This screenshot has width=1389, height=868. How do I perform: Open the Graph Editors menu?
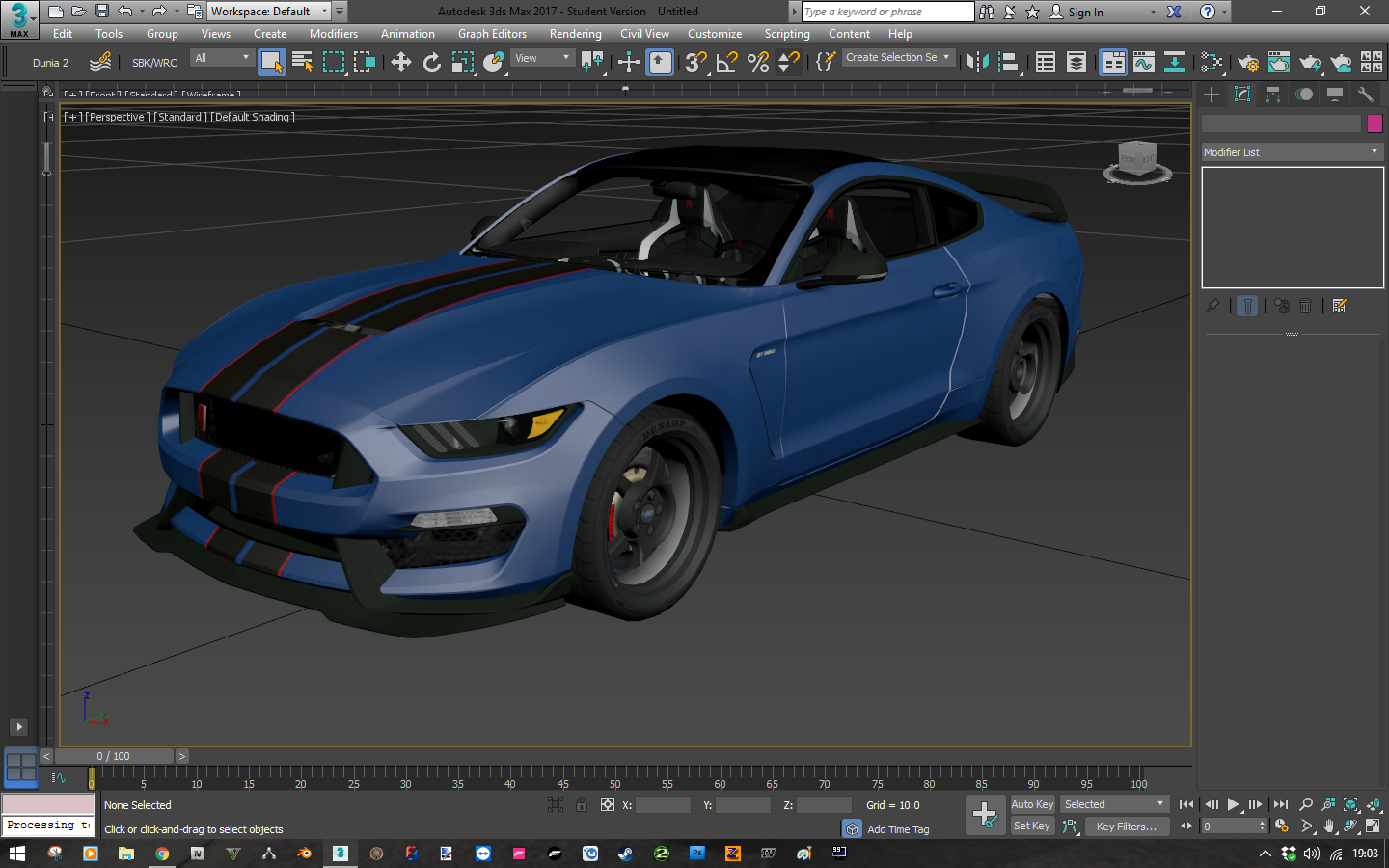[x=492, y=34]
